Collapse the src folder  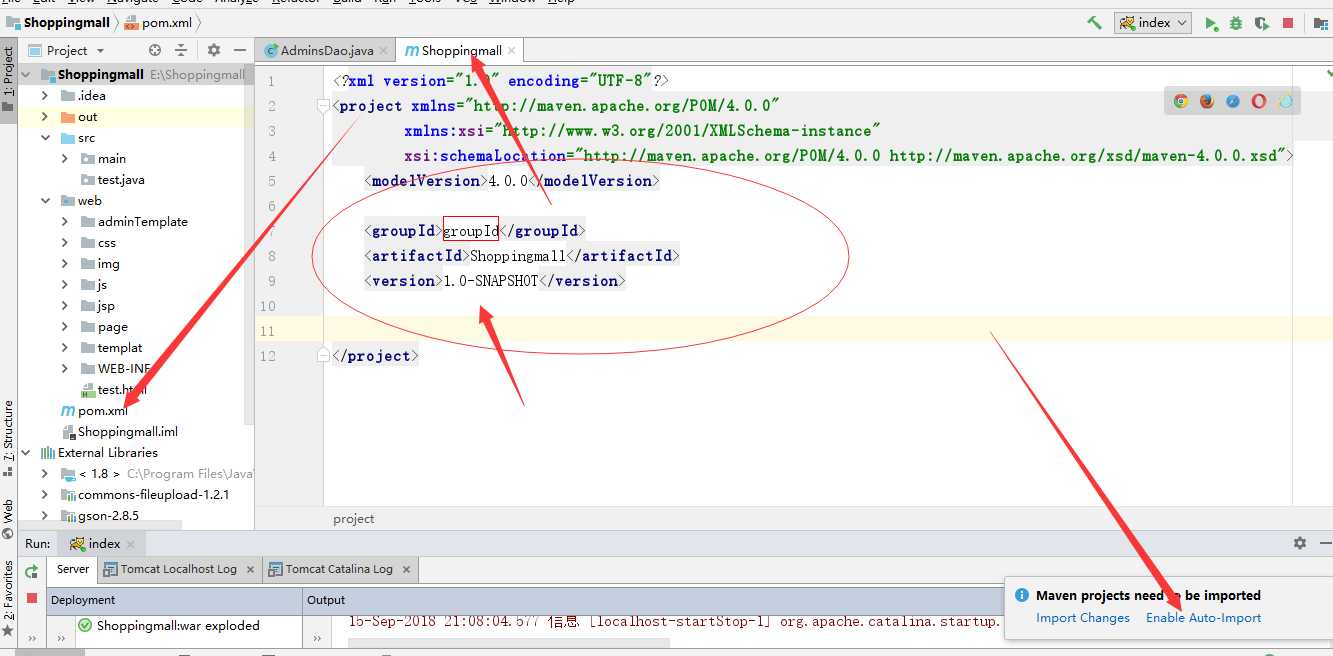tap(45, 138)
